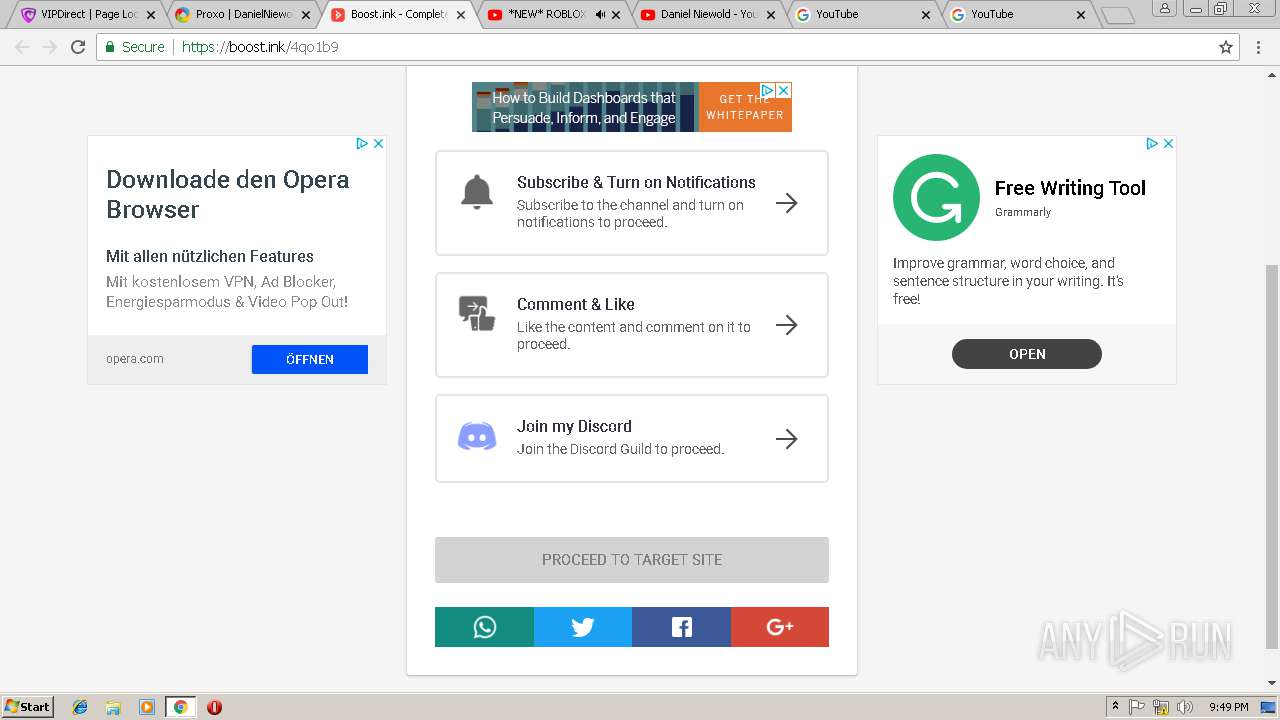Viewport: 1280px width, 720px height.
Task: Close the dashboards banner ad
Action: pyautogui.click(x=784, y=90)
